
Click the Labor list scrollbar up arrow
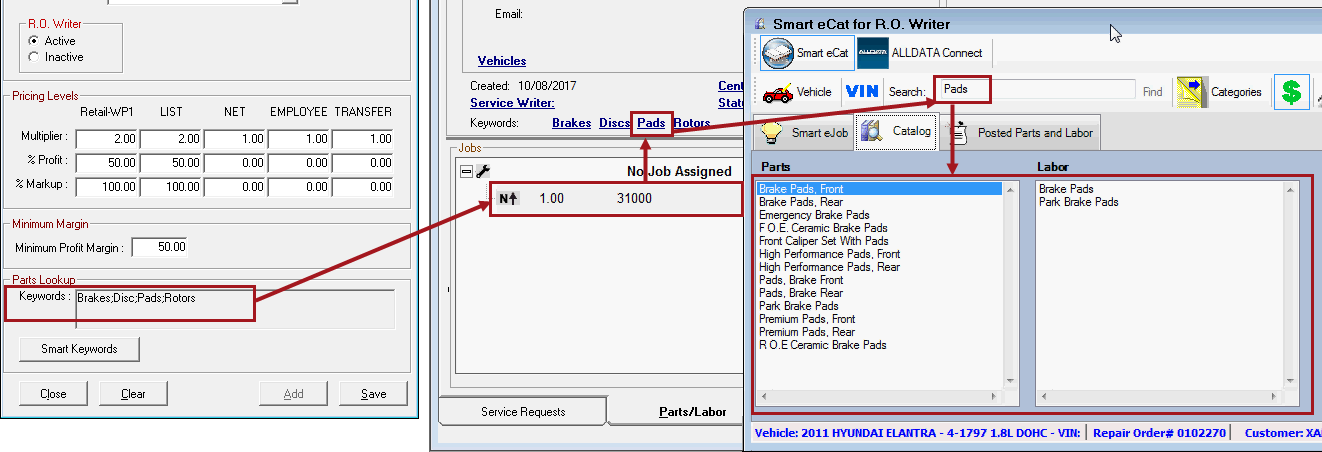click(x=1289, y=189)
